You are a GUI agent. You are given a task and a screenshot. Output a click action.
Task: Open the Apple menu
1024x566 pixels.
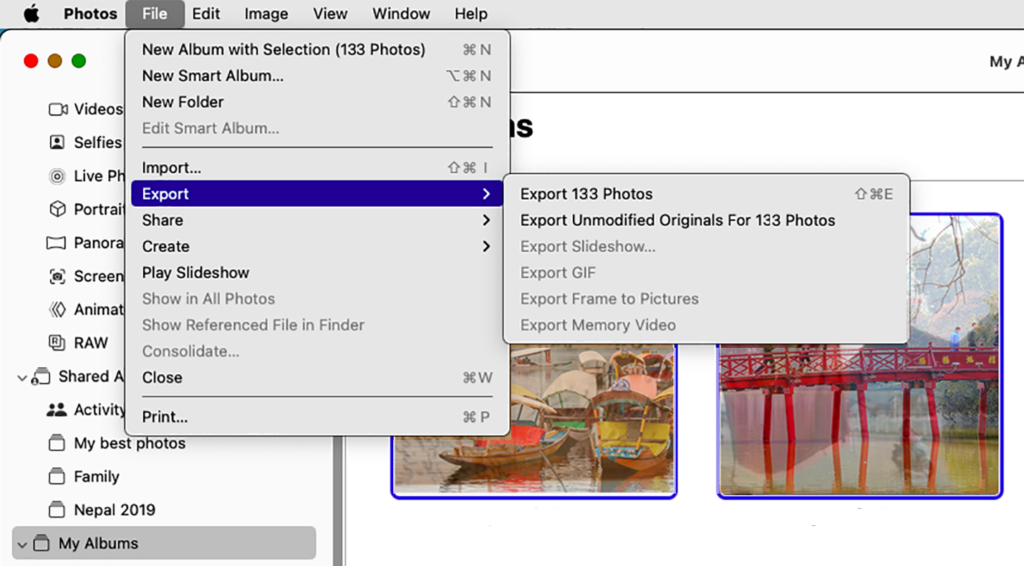point(31,13)
